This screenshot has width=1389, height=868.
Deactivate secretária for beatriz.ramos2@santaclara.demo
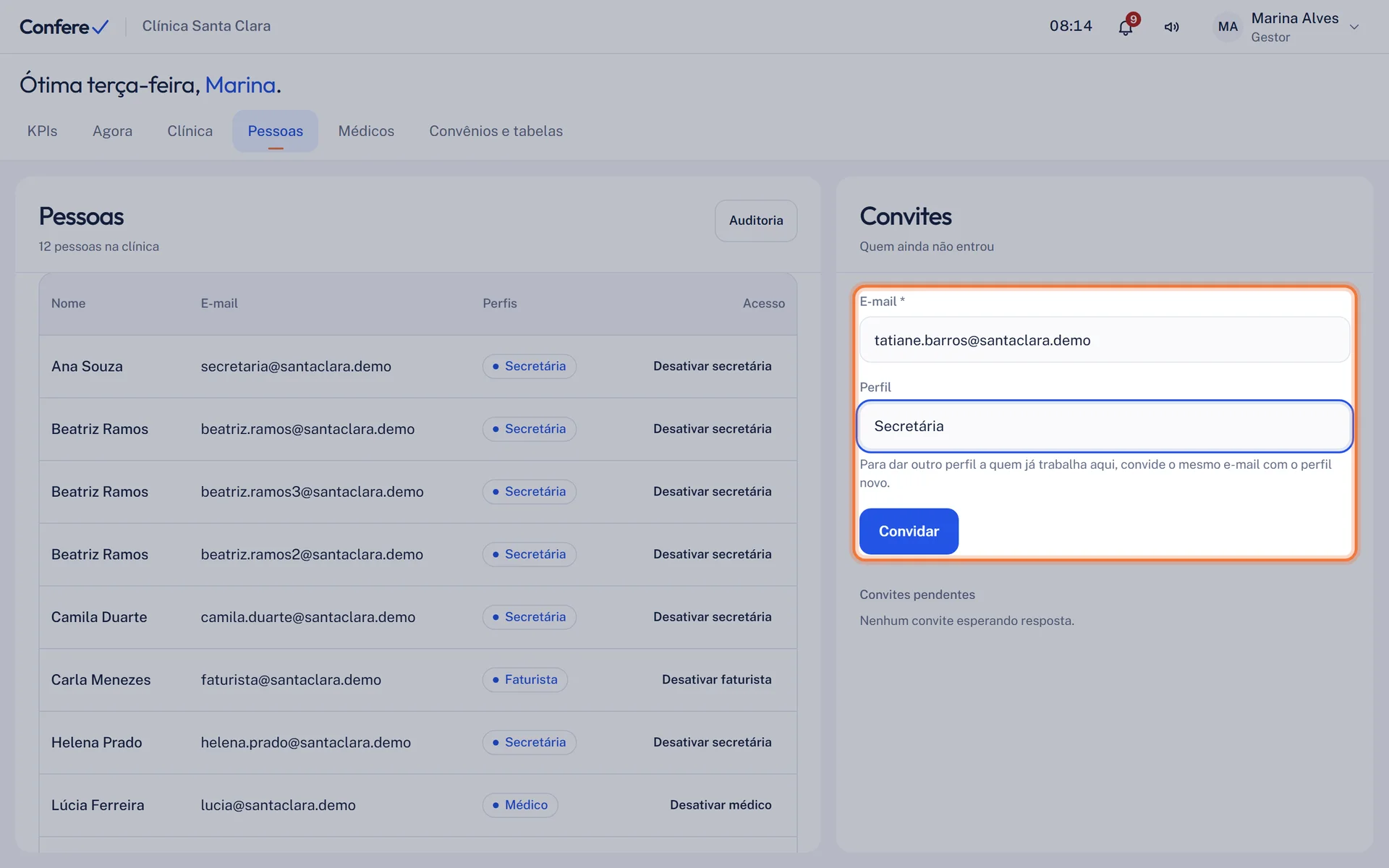712,554
